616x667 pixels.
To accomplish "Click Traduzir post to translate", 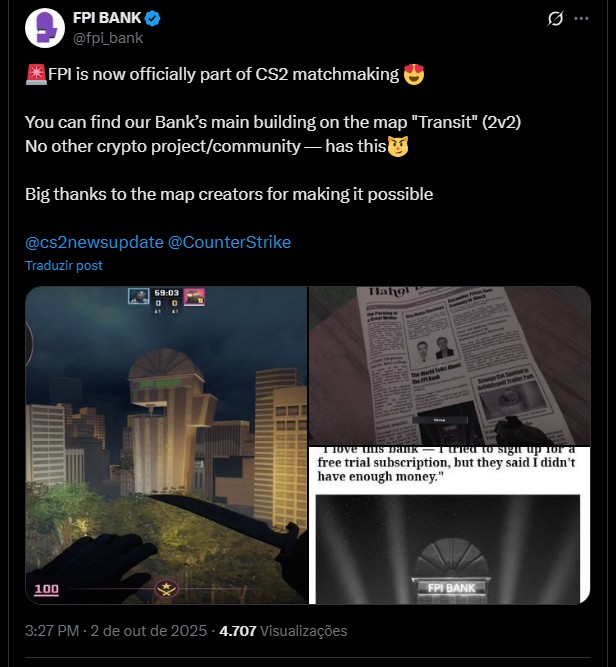I will (x=64, y=265).
